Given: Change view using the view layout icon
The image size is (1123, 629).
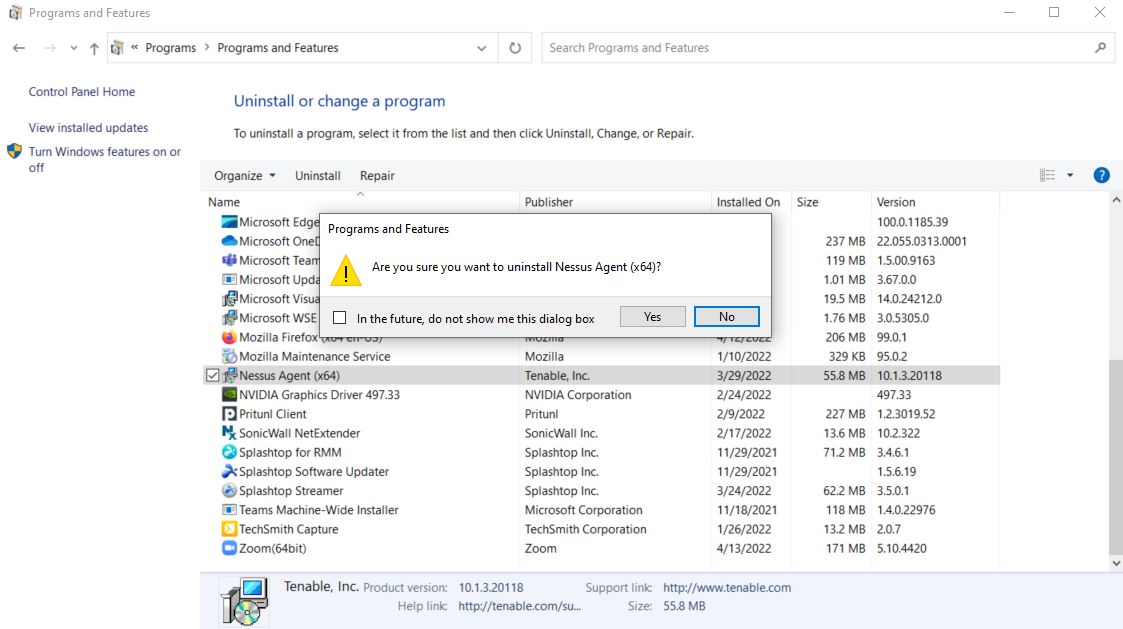Looking at the screenshot, I should coord(1048,176).
